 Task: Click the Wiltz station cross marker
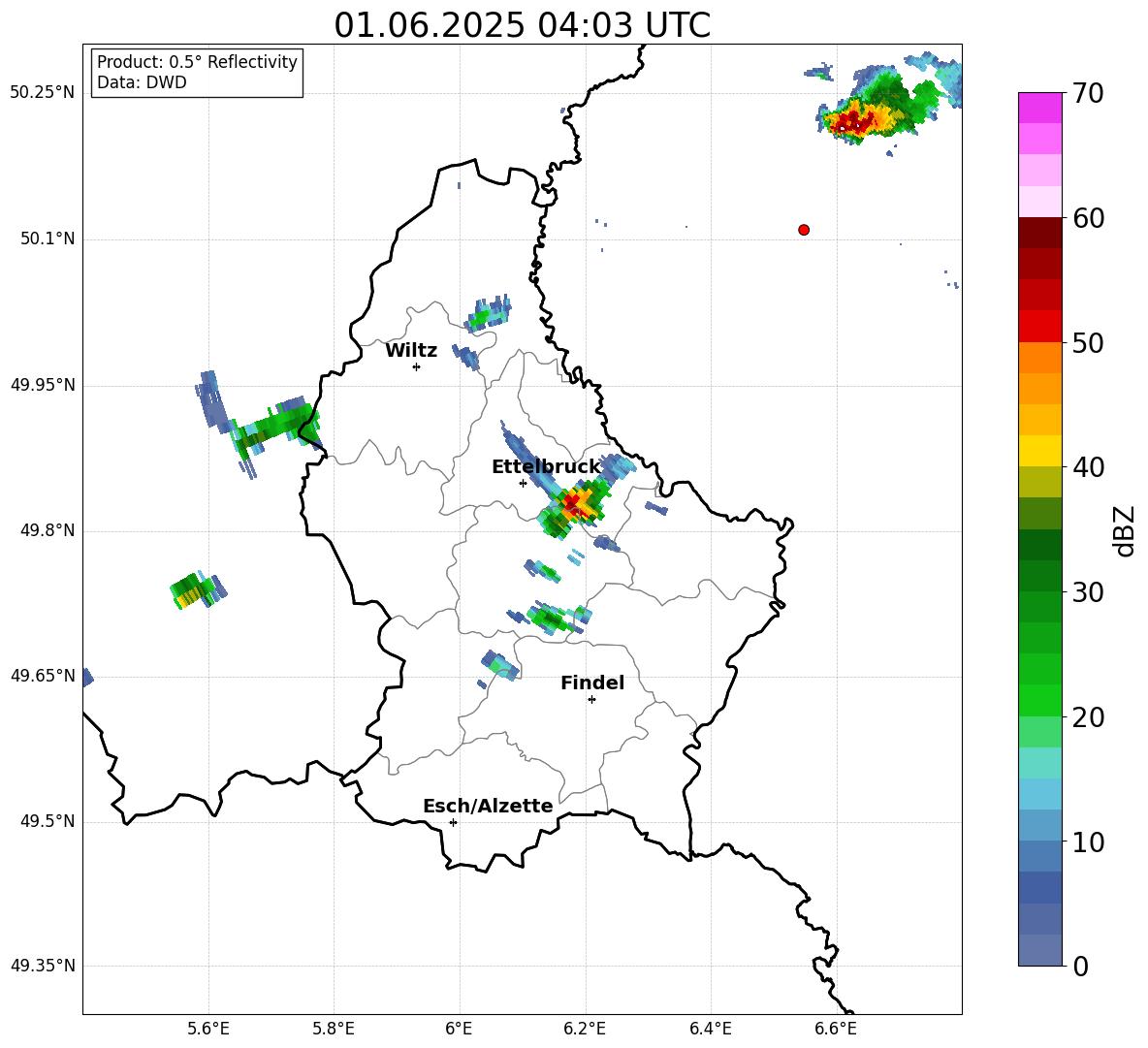[417, 366]
